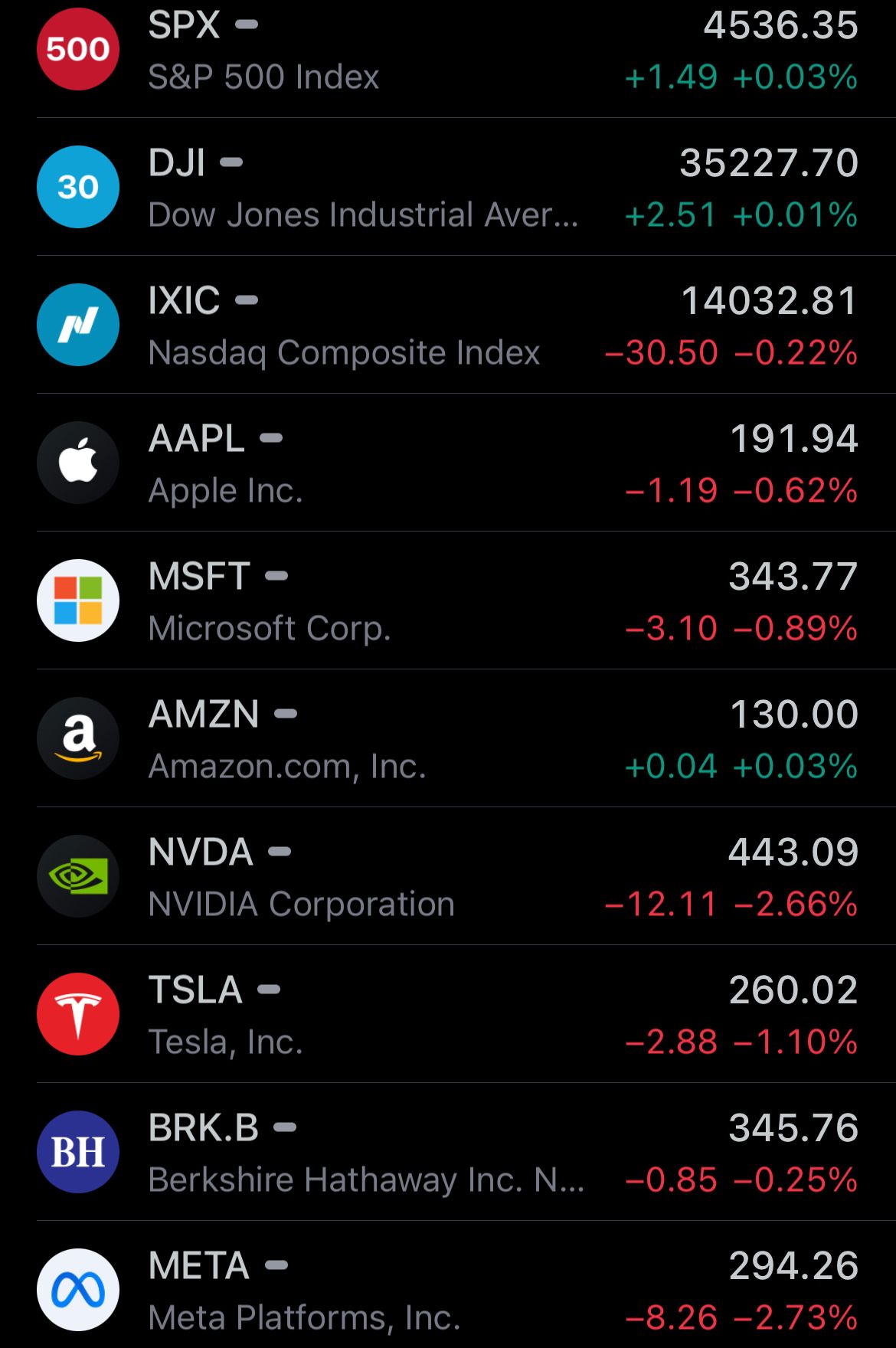896x1348 pixels.
Task: Tap the gray dash beside DJI
Action: pos(231,162)
